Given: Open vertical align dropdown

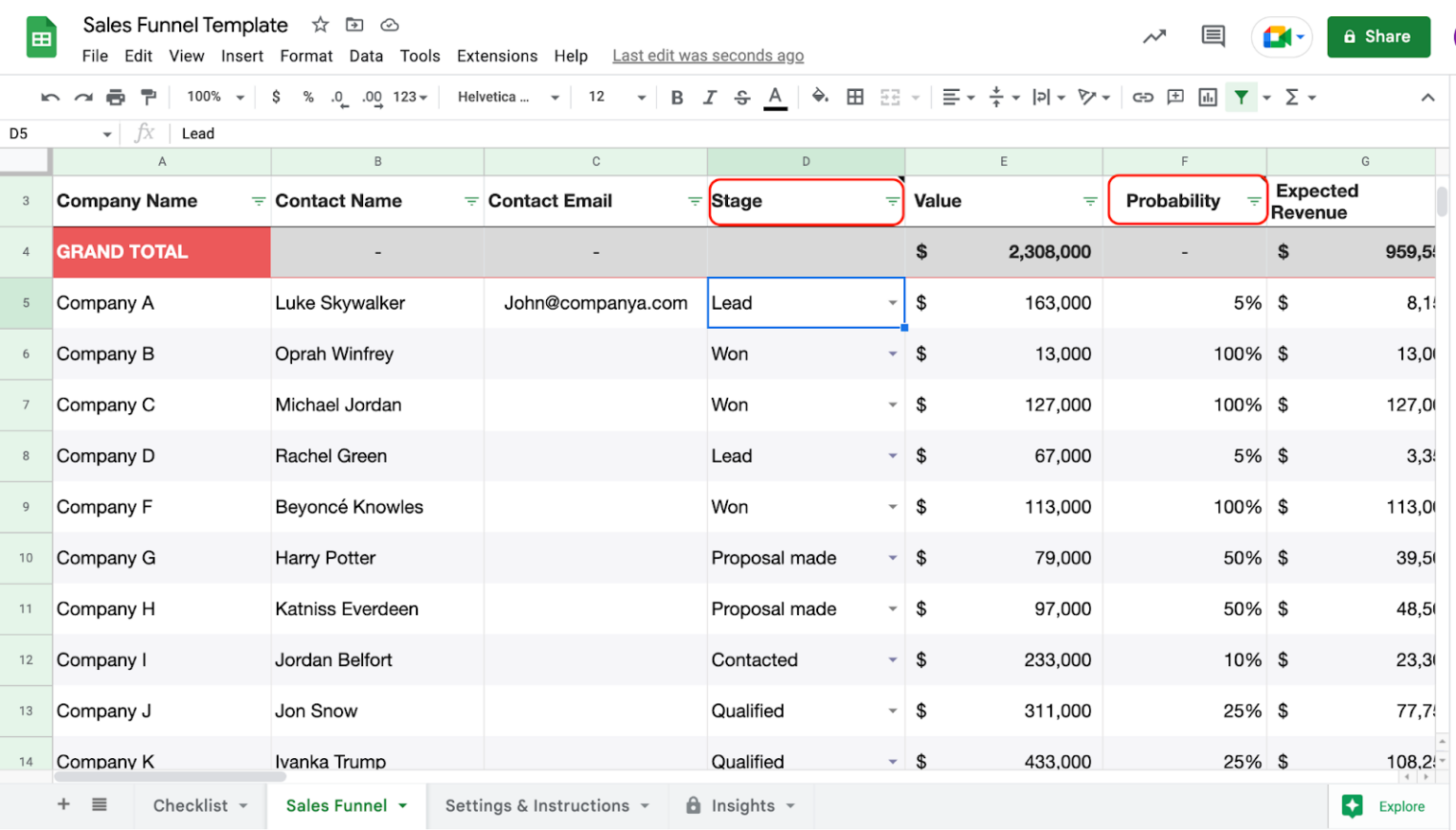Looking at the screenshot, I should pos(1004,97).
